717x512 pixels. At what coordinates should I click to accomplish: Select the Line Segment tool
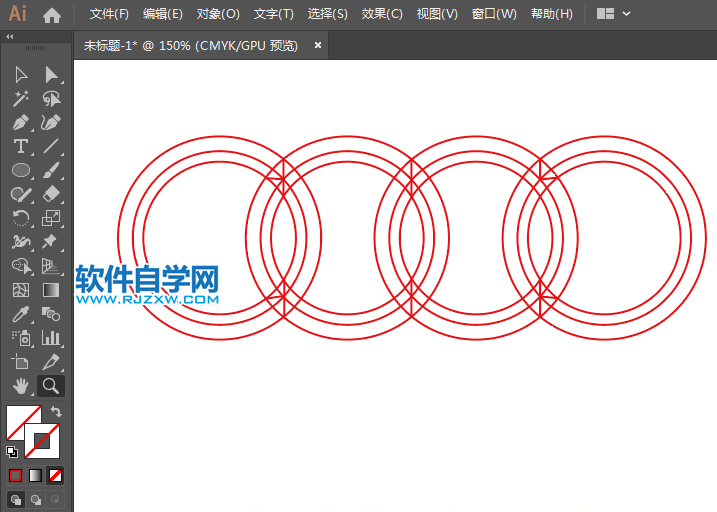pos(51,146)
